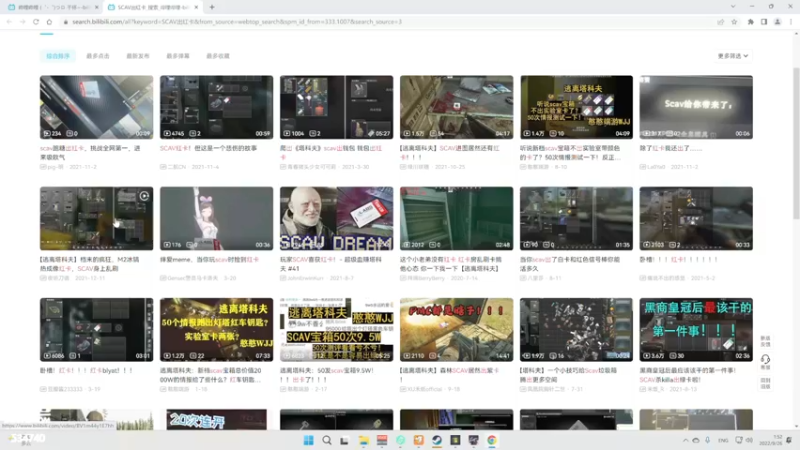Screen dimensions: 800x450
Task: Open the 00:36 anime girl meme thumbnail
Action: (216, 218)
